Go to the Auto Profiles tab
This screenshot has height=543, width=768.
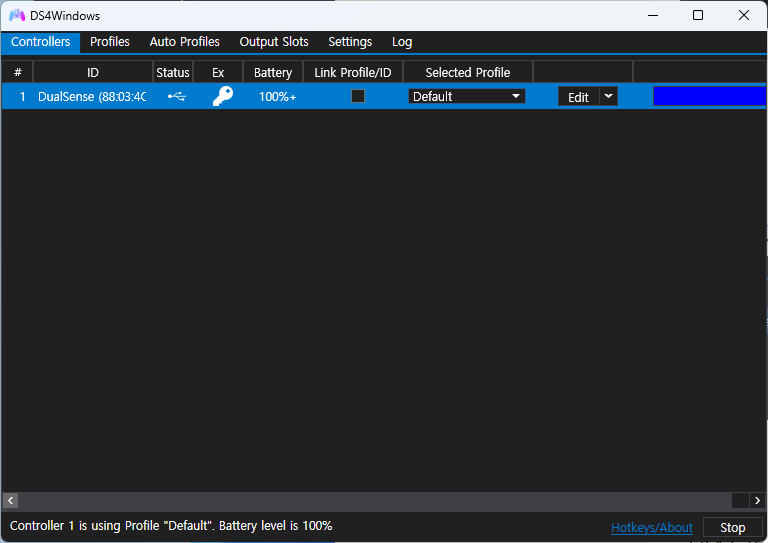(x=185, y=42)
